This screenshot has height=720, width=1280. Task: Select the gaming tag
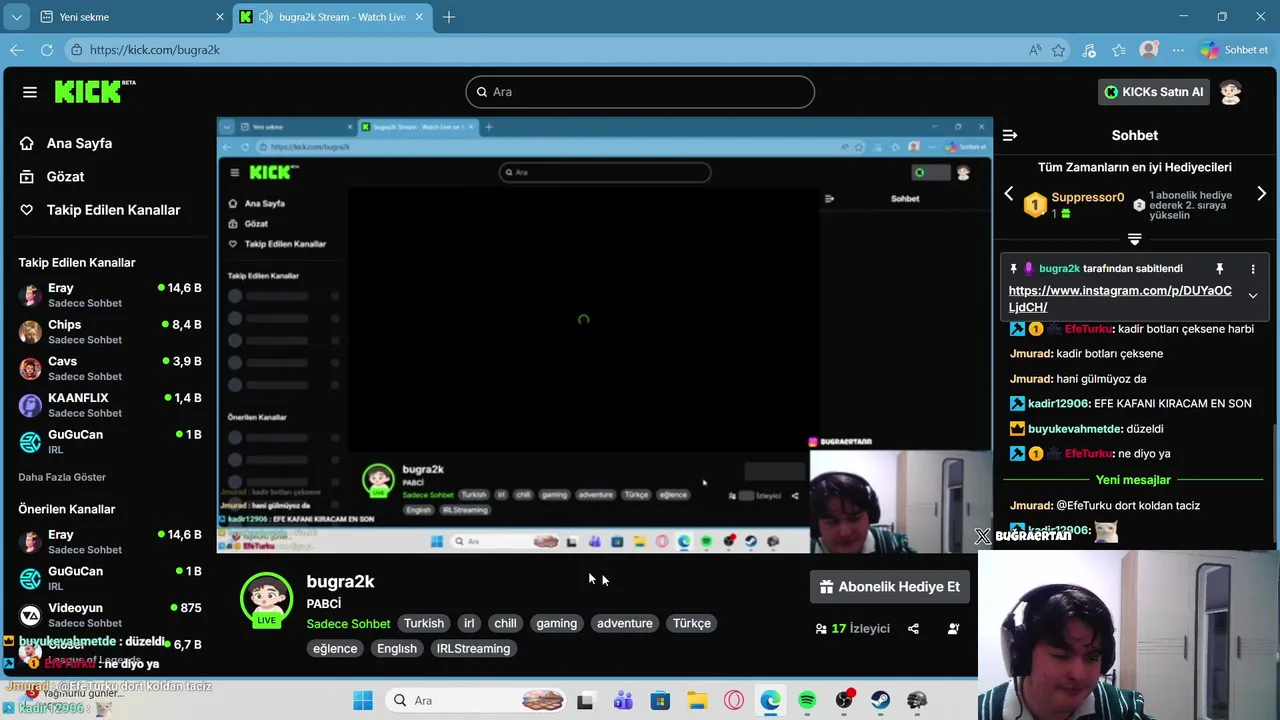557,624
